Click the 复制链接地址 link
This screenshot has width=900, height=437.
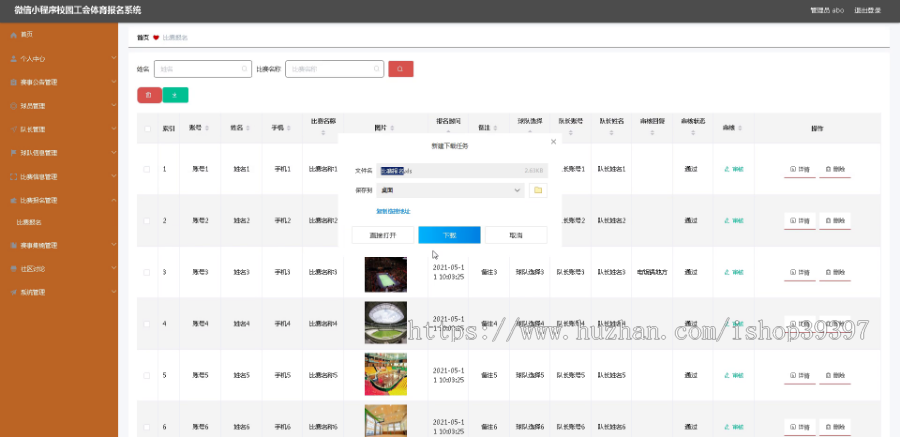pyautogui.click(x=393, y=212)
